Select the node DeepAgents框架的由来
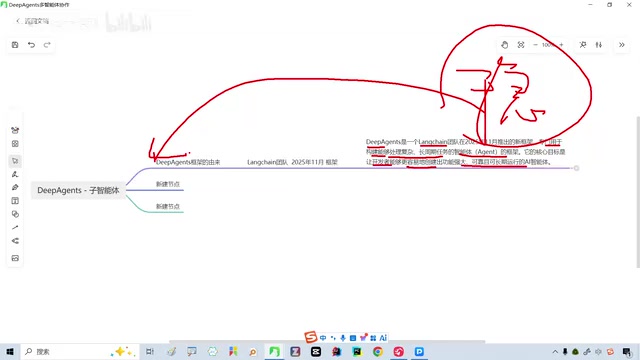 (188, 162)
